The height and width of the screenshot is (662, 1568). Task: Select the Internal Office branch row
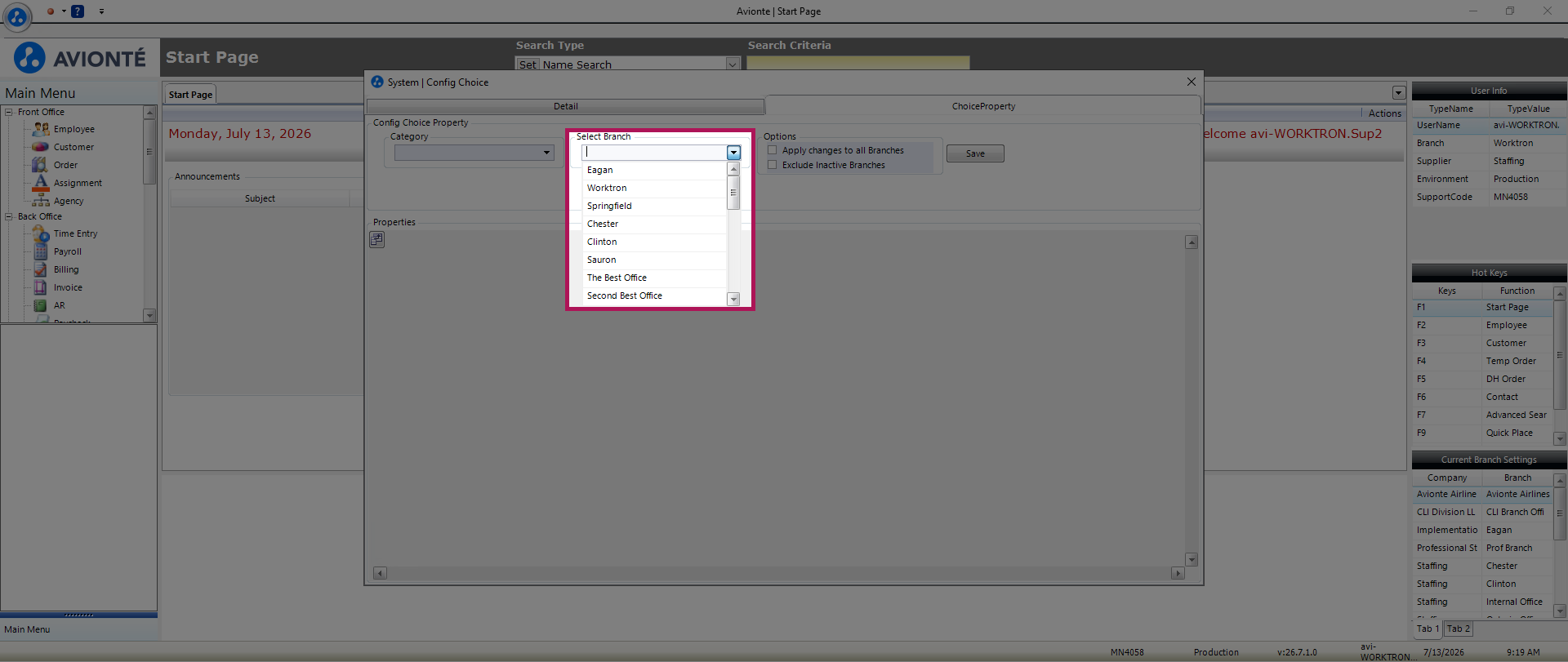[1482, 602]
